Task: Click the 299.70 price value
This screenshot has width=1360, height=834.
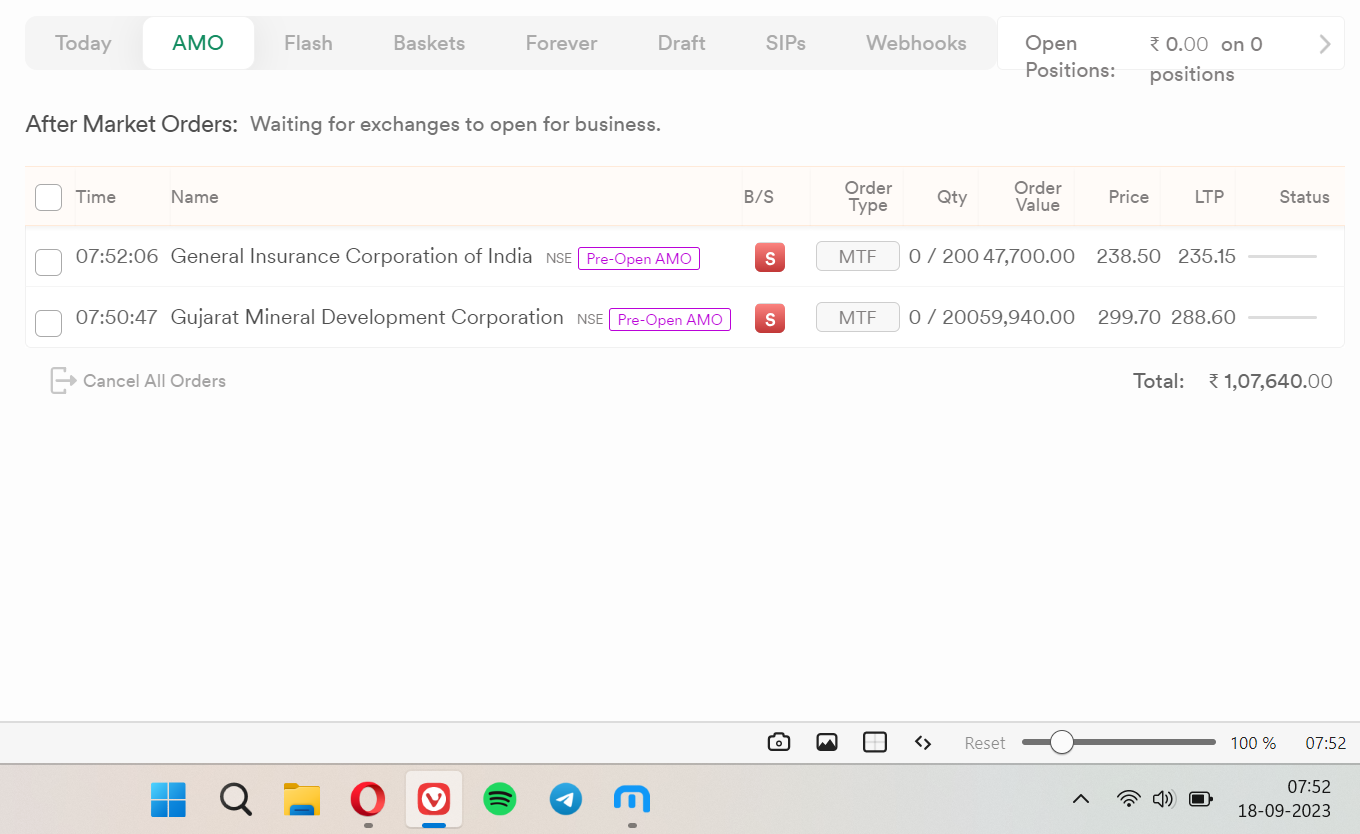Action: [x=1128, y=317]
